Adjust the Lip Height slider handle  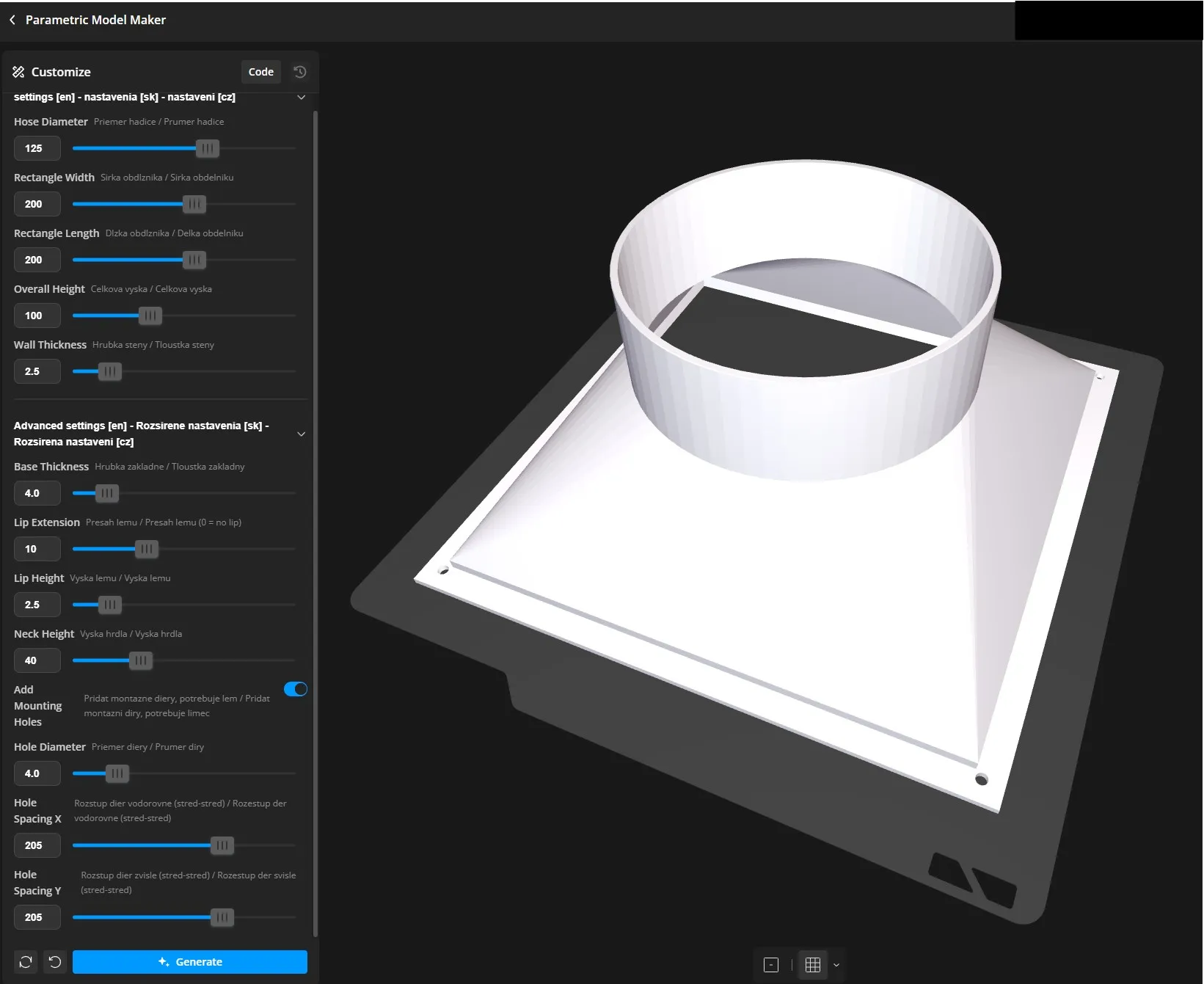(x=110, y=605)
